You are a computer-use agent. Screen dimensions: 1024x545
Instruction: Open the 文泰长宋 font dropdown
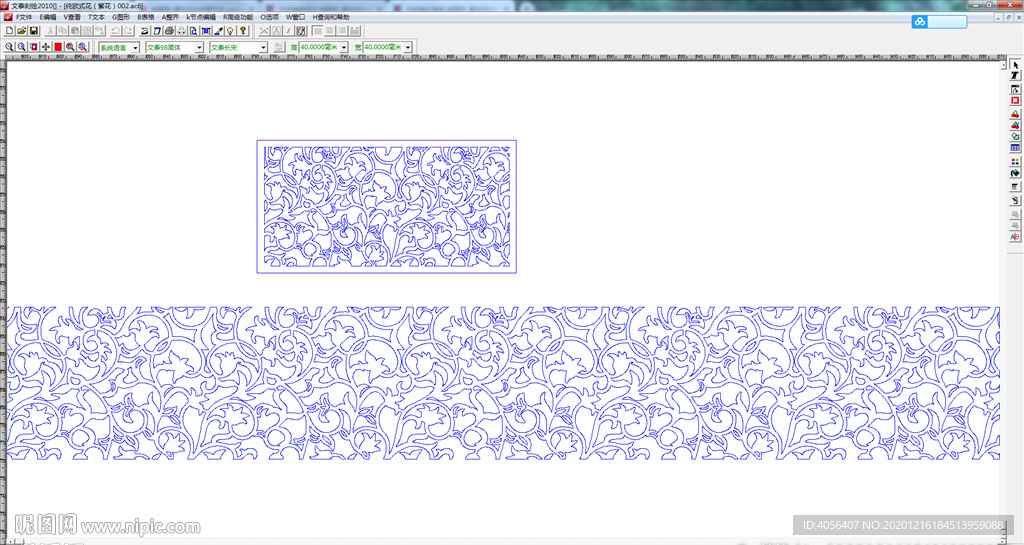point(263,48)
